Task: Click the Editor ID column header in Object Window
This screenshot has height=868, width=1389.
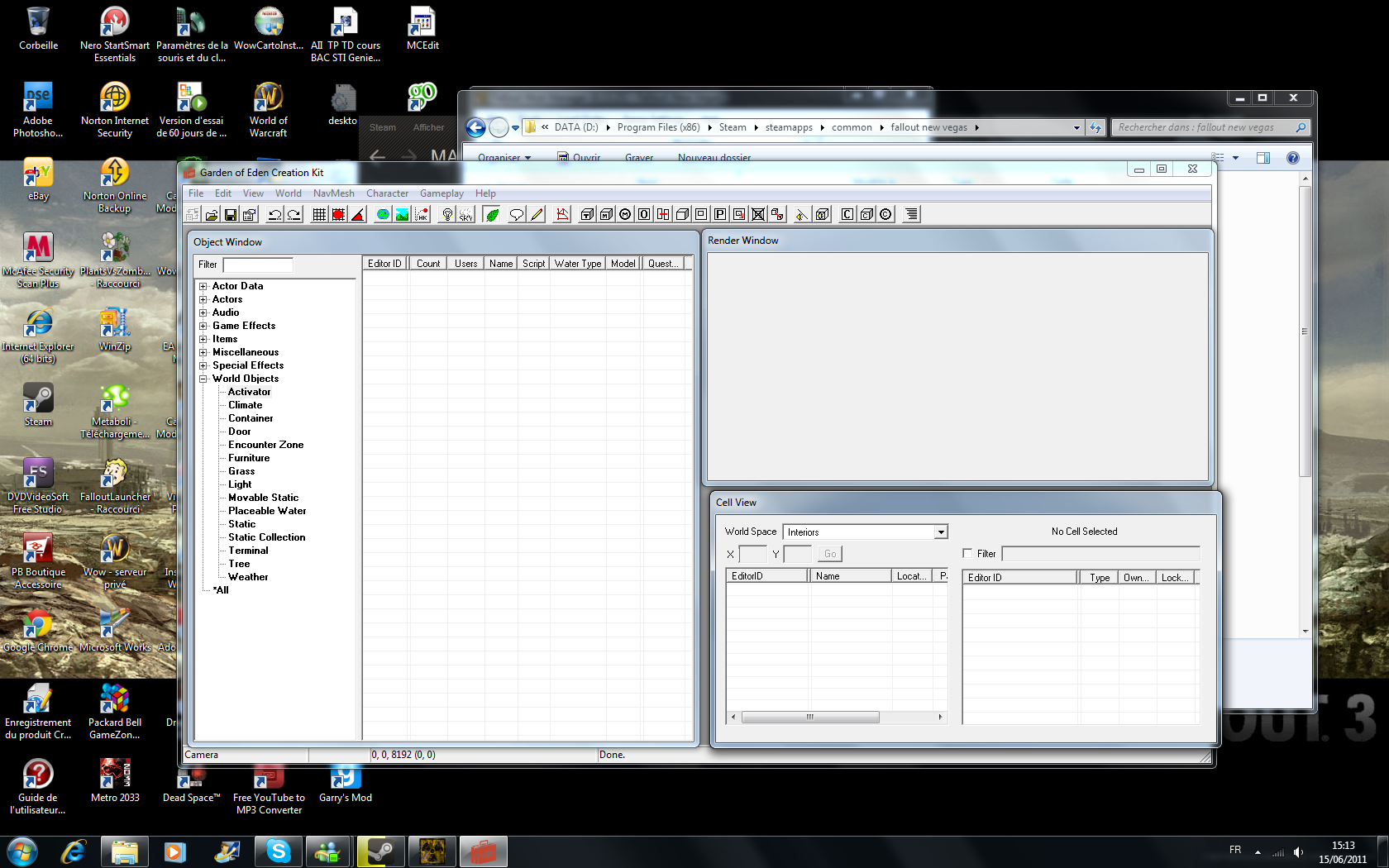Action: pyautogui.click(x=384, y=264)
